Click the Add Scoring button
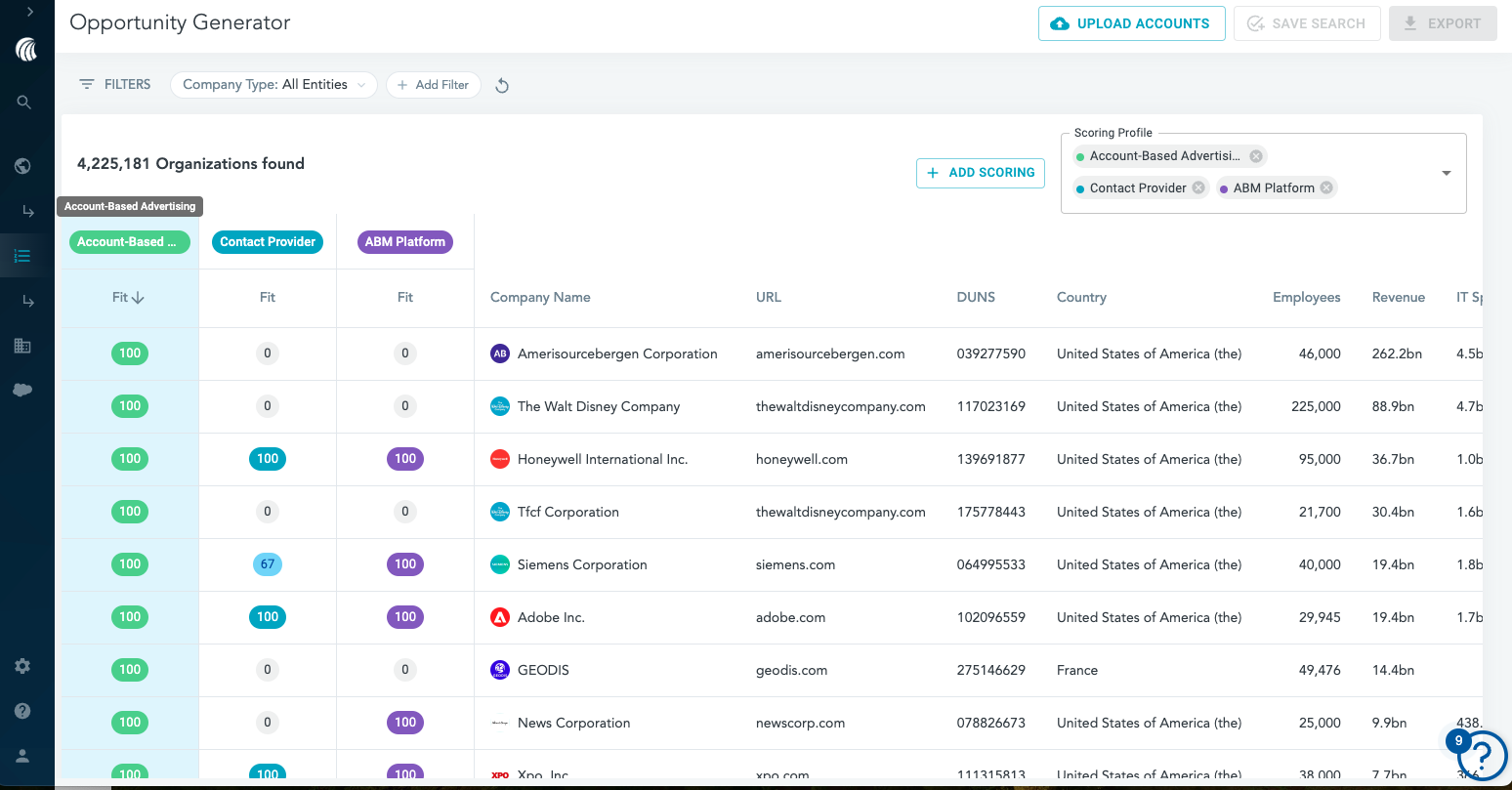This screenshot has height=790, width=1512. point(981,173)
